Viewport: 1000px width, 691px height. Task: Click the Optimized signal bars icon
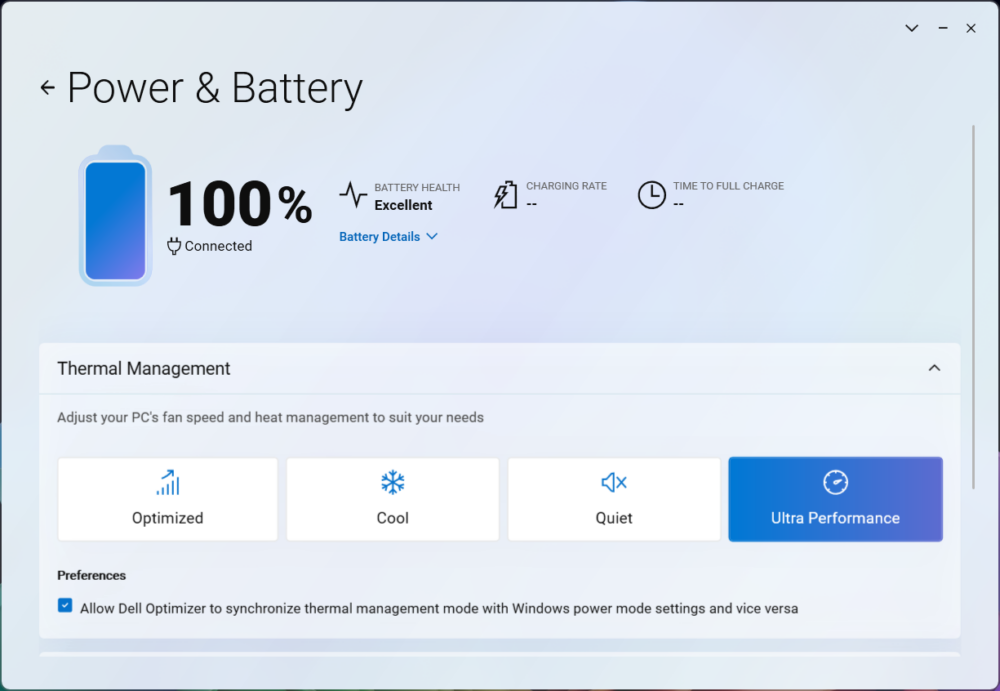tap(167, 482)
